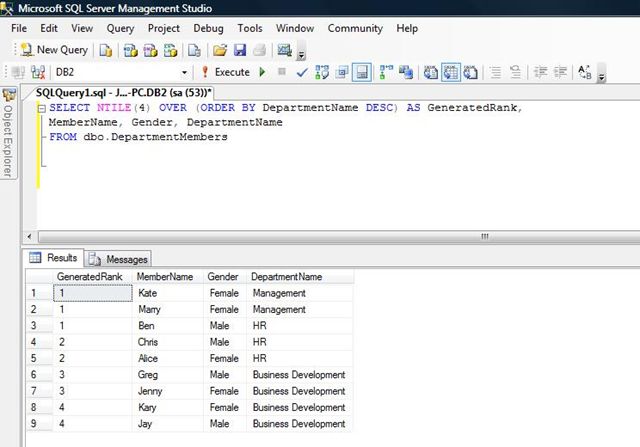This screenshot has height=447, width=640.
Task: Click the editor scrollbar left arrow
Action: pyautogui.click(x=29, y=236)
